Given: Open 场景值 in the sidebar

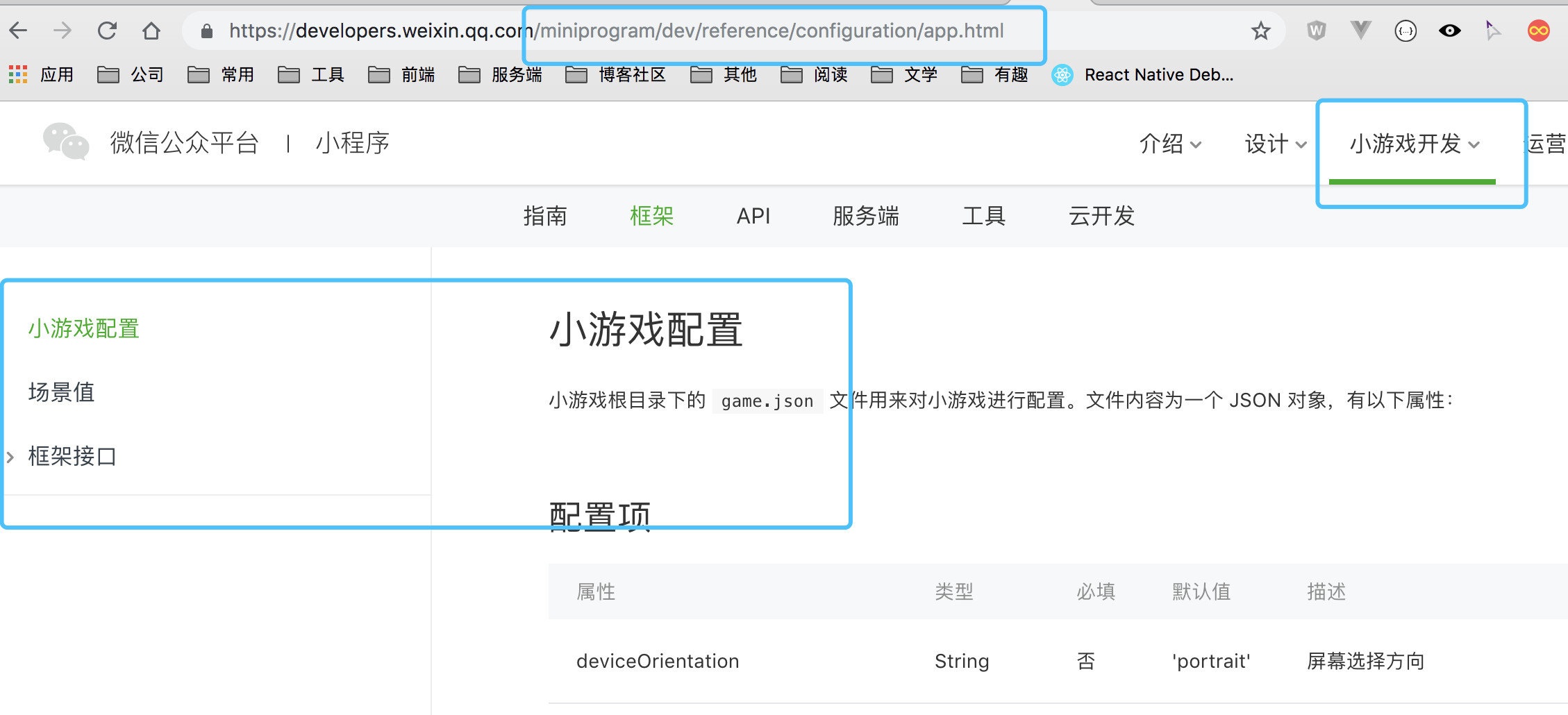Looking at the screenshot, I should click(x=61, y=392).
